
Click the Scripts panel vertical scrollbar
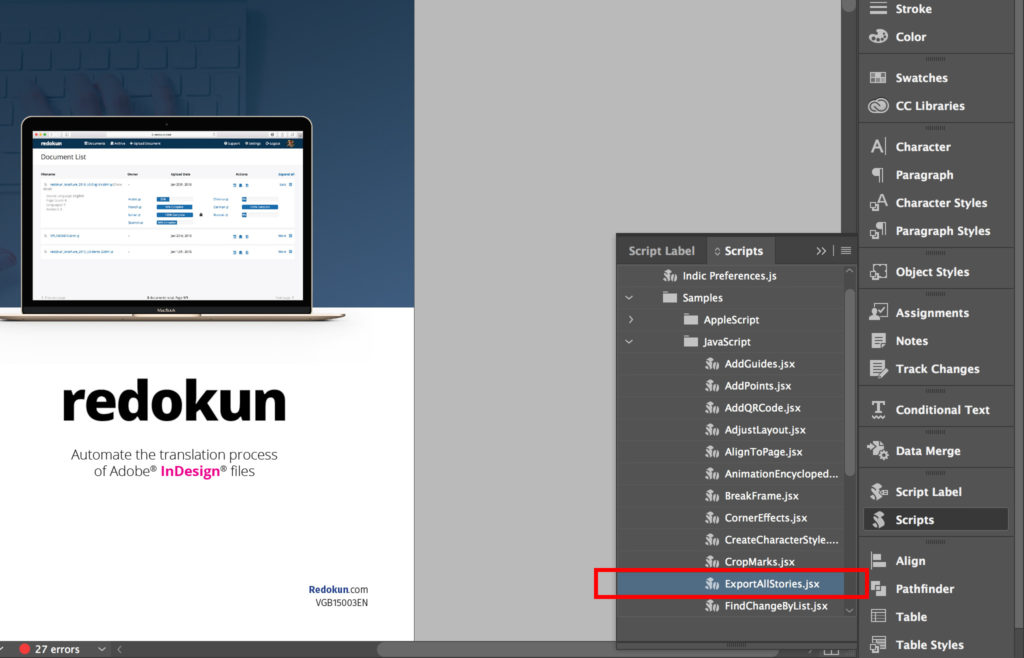click(x=850, y=382)
